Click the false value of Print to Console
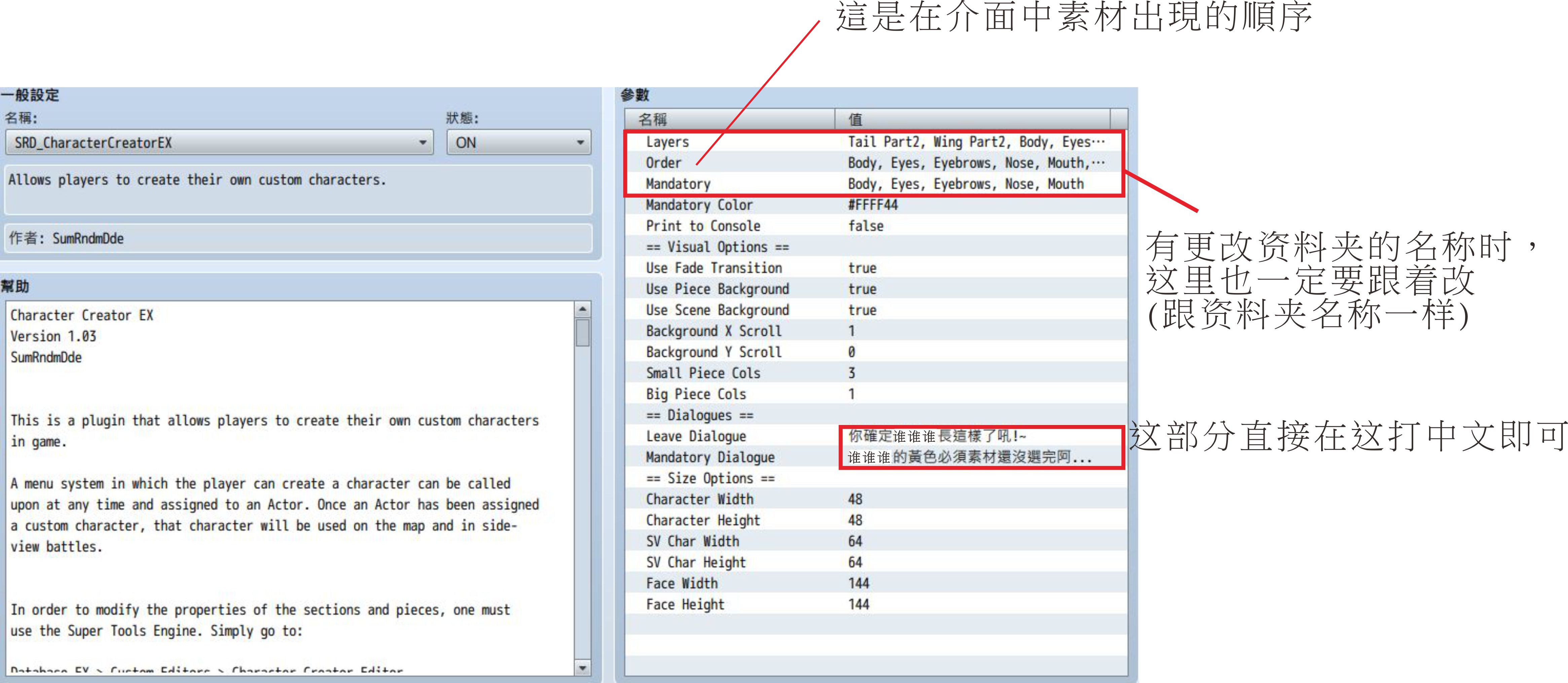 (866, 226)
